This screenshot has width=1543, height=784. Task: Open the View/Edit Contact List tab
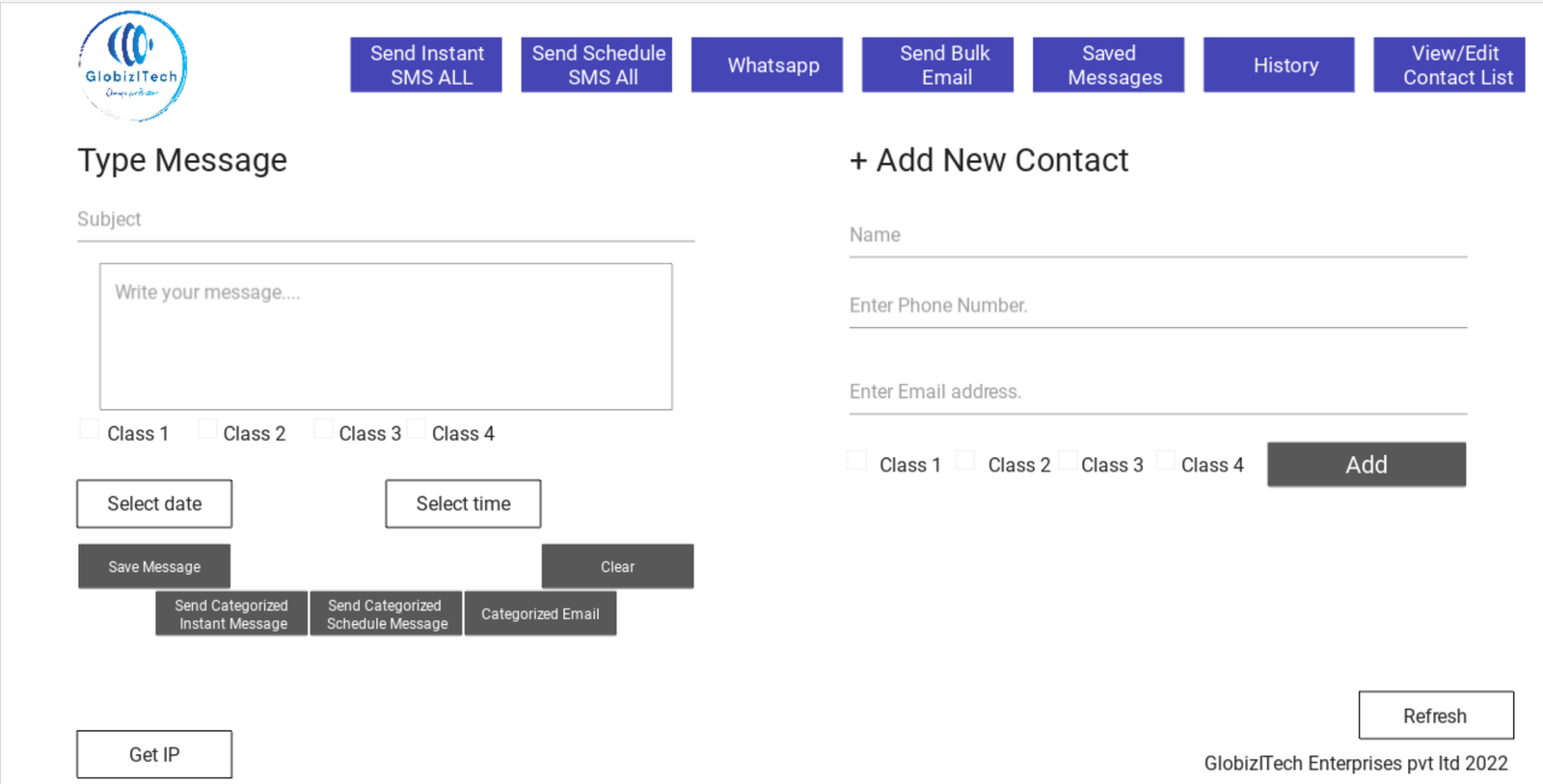[1449, 66]
